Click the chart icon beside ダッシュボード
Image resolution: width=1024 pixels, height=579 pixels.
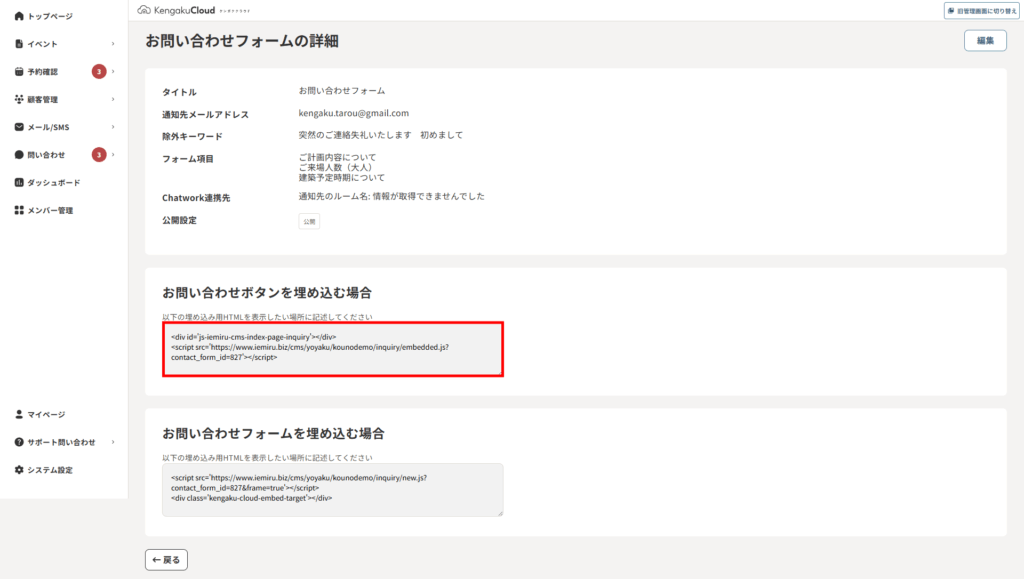pos(19,182)
